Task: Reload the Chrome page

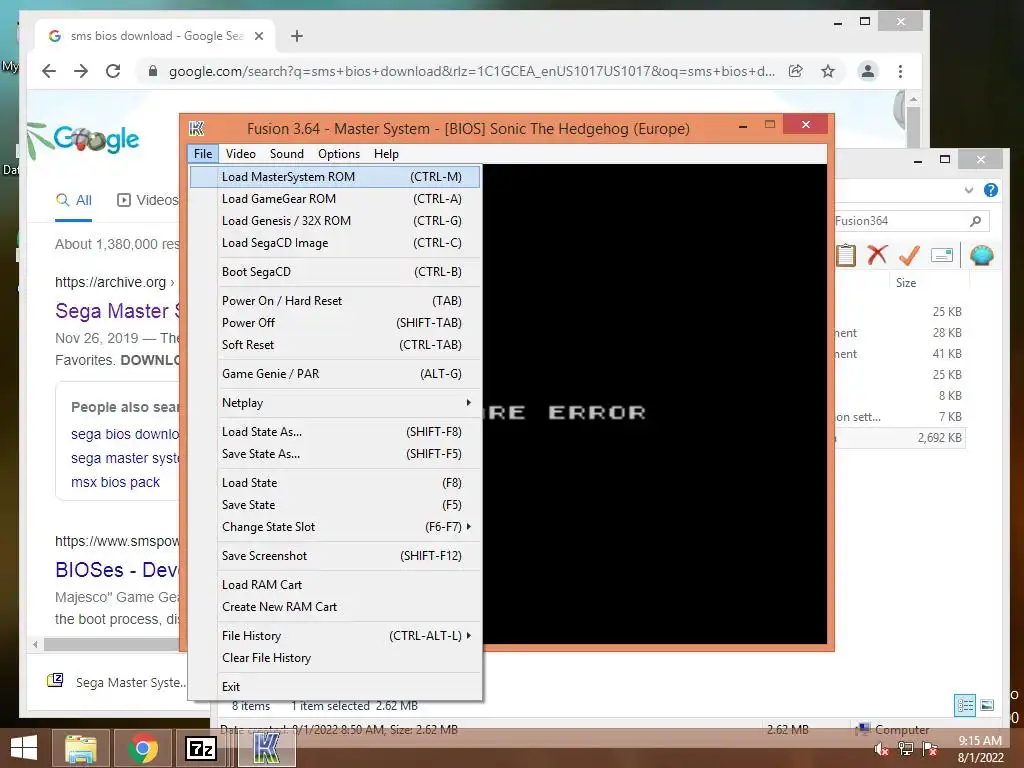Action: (x=113, y=71)
